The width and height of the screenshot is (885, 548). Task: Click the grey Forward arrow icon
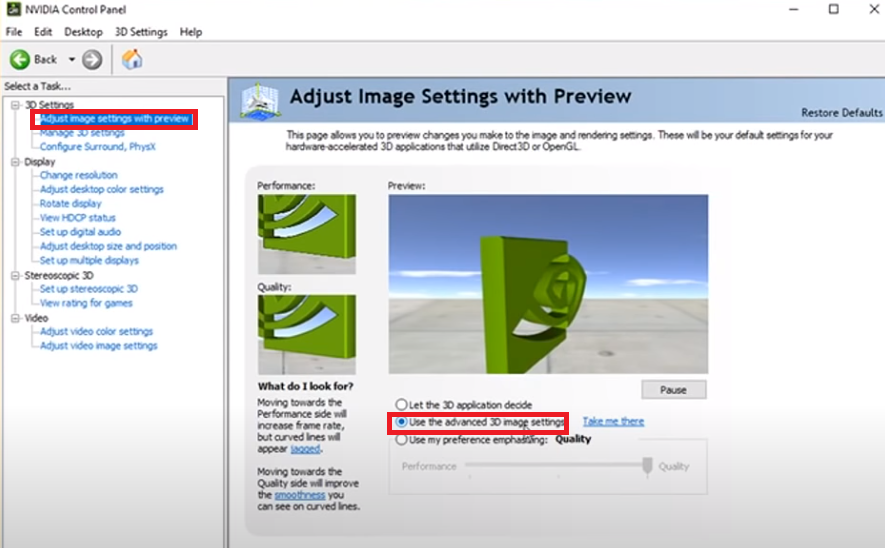[x=92, y=59]
